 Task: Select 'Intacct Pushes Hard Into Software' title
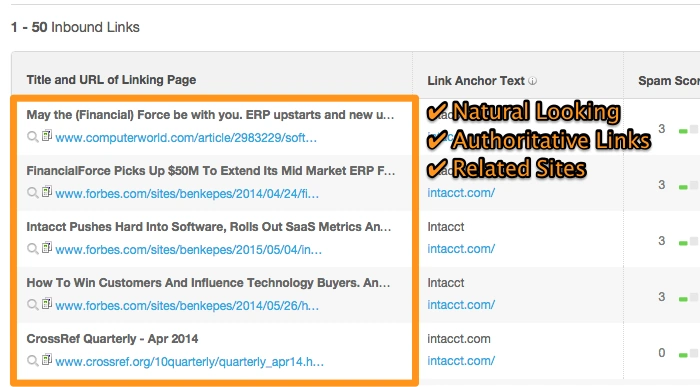pos(209,227)
